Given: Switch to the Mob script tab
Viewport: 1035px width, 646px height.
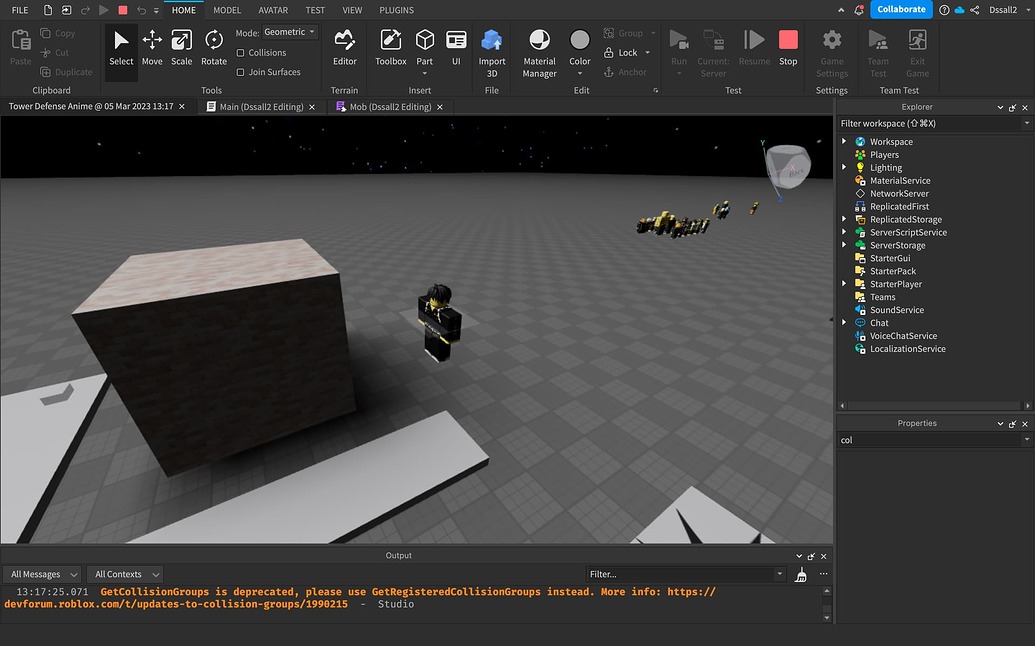Looking at the screenshot, I should (x=390, y=107).
